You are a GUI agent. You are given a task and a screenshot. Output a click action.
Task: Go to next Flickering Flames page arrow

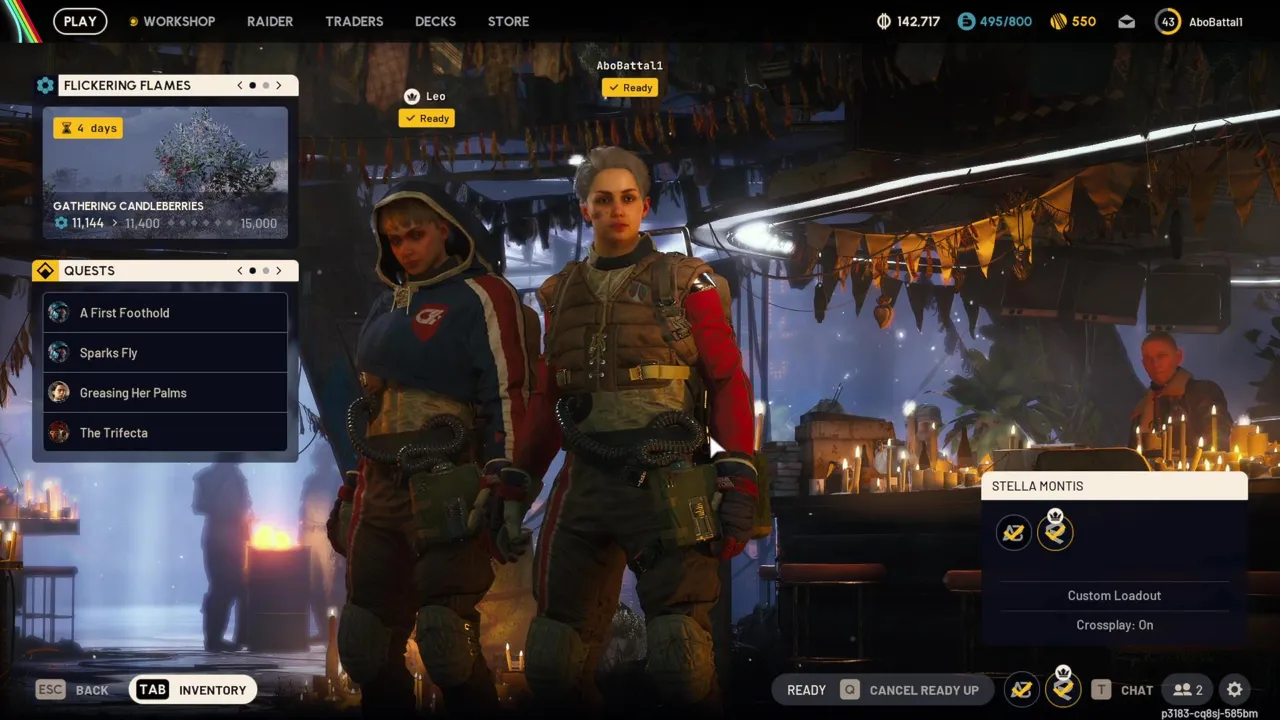[279, 85]
